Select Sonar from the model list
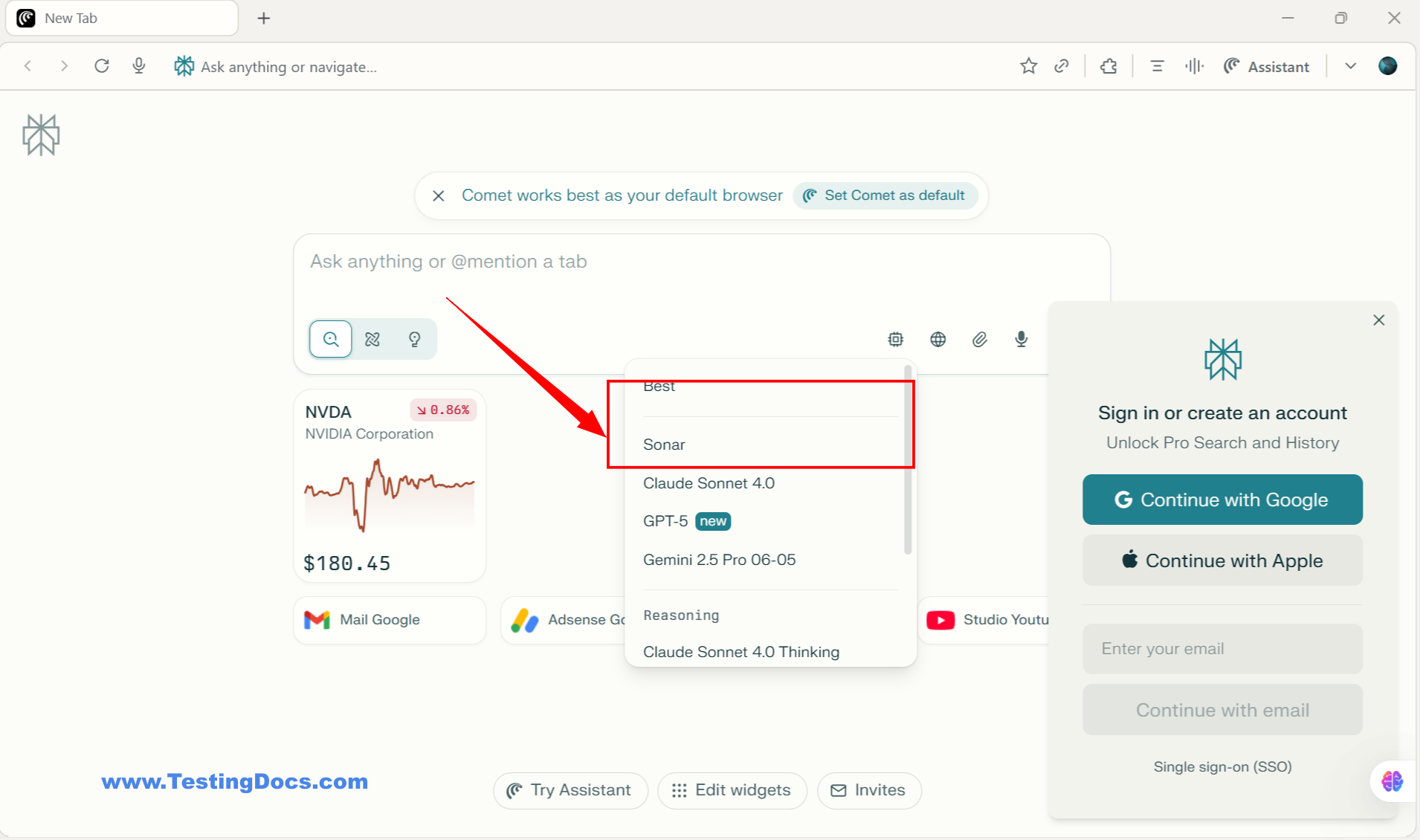Viewport: 1420px width, 840px height. (x=664, y=445)
